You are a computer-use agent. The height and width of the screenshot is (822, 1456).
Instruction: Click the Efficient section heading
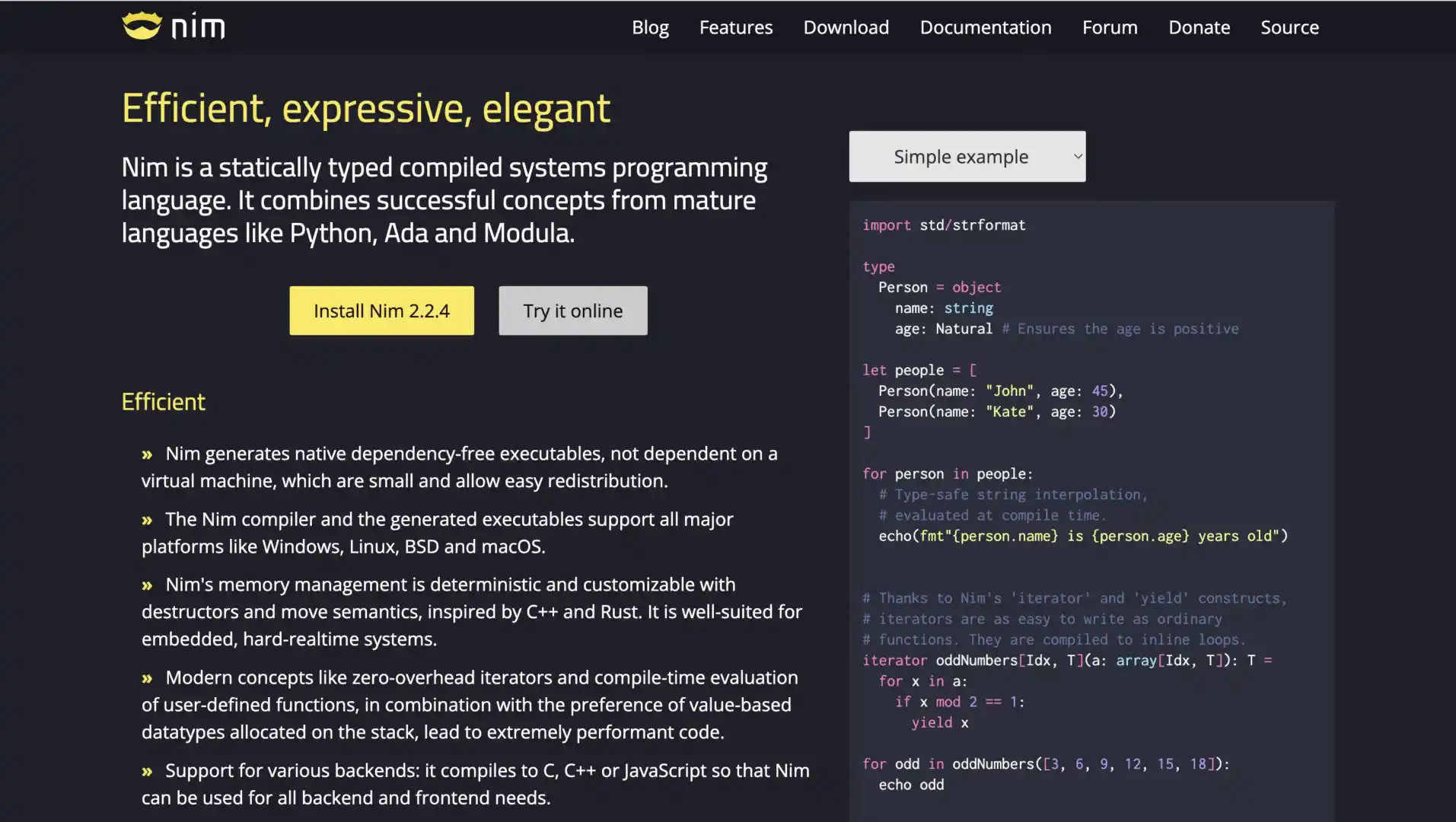coord(164,402)
